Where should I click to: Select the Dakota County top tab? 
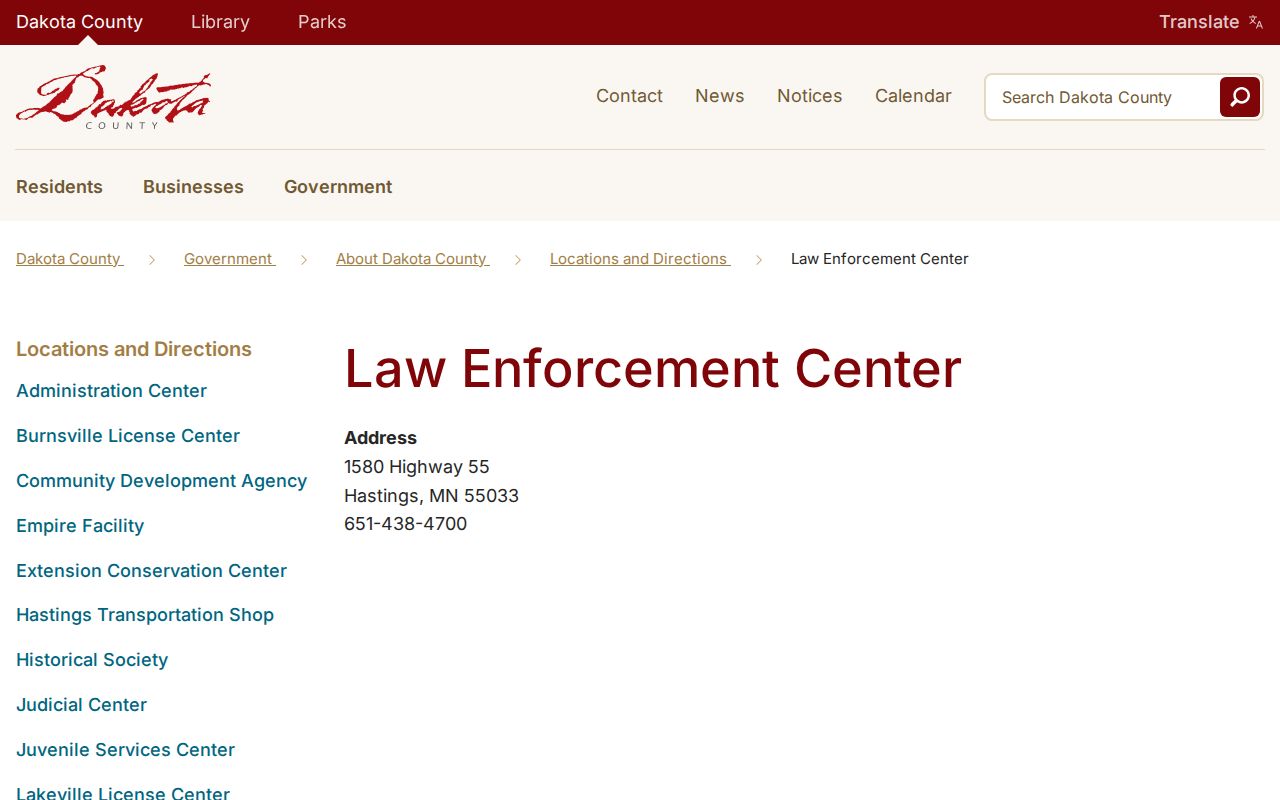point(79,22)
